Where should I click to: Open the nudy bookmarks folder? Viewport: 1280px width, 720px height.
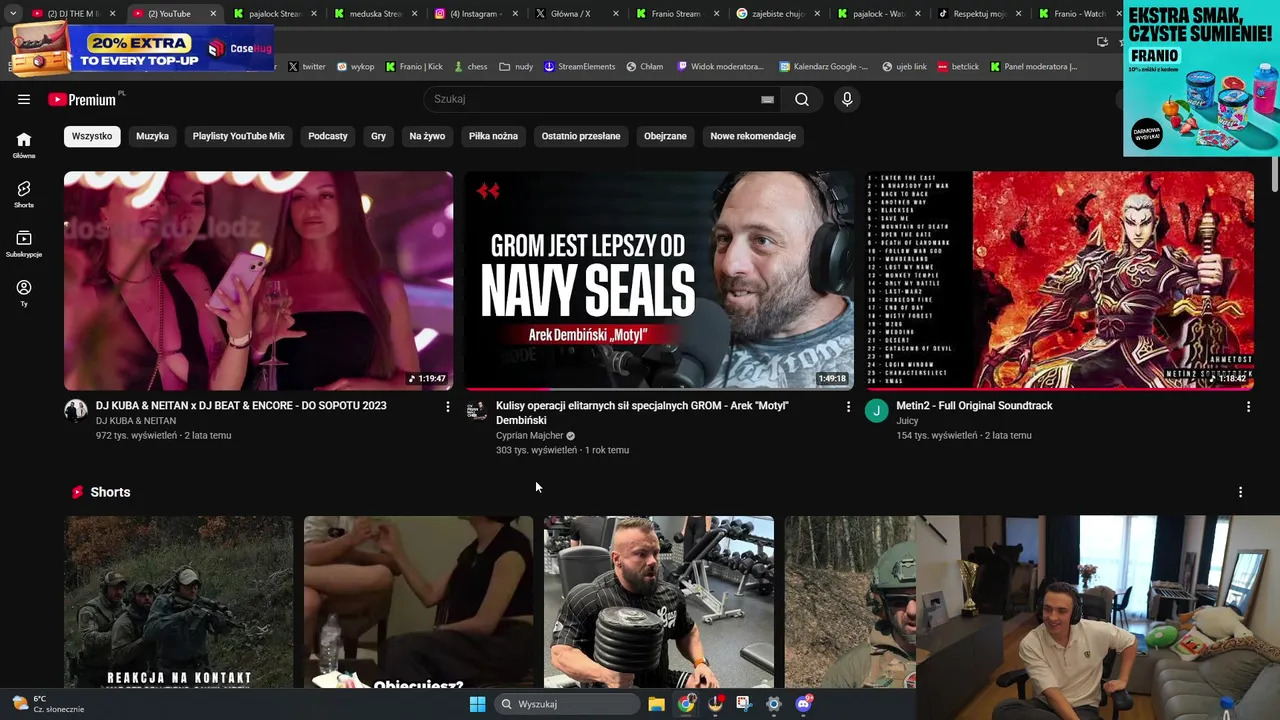pyautogui.click(x=517, y=66)
